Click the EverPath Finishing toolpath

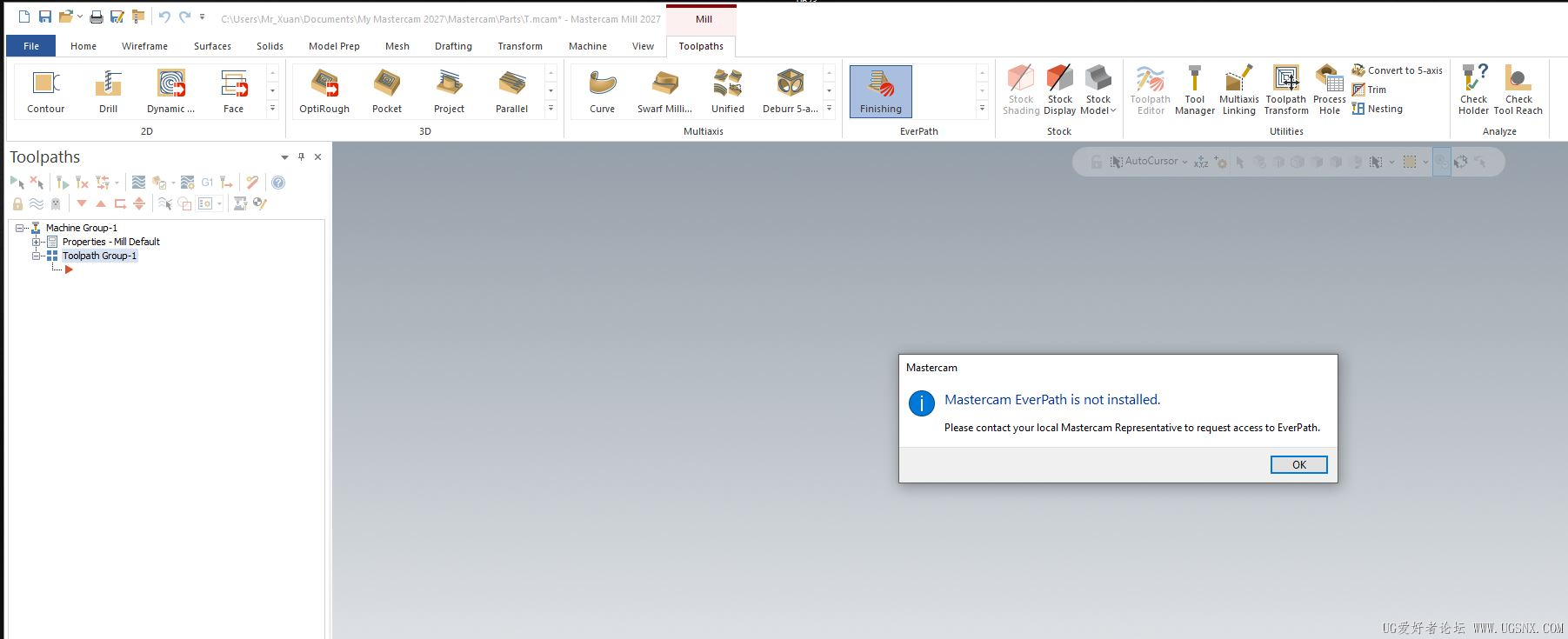click(880, 91)
